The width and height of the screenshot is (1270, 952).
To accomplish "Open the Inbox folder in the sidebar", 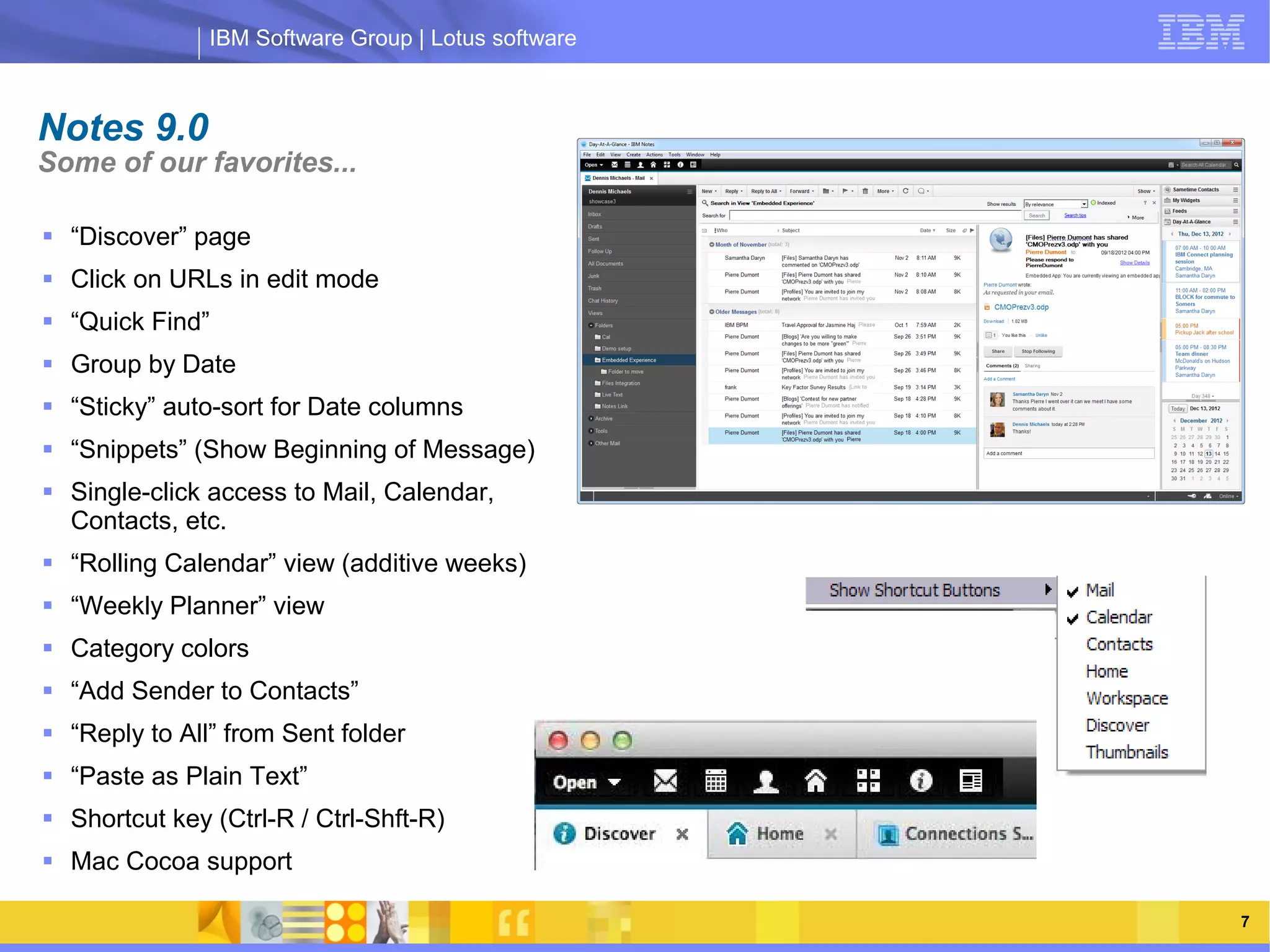I will click(639, 214).
